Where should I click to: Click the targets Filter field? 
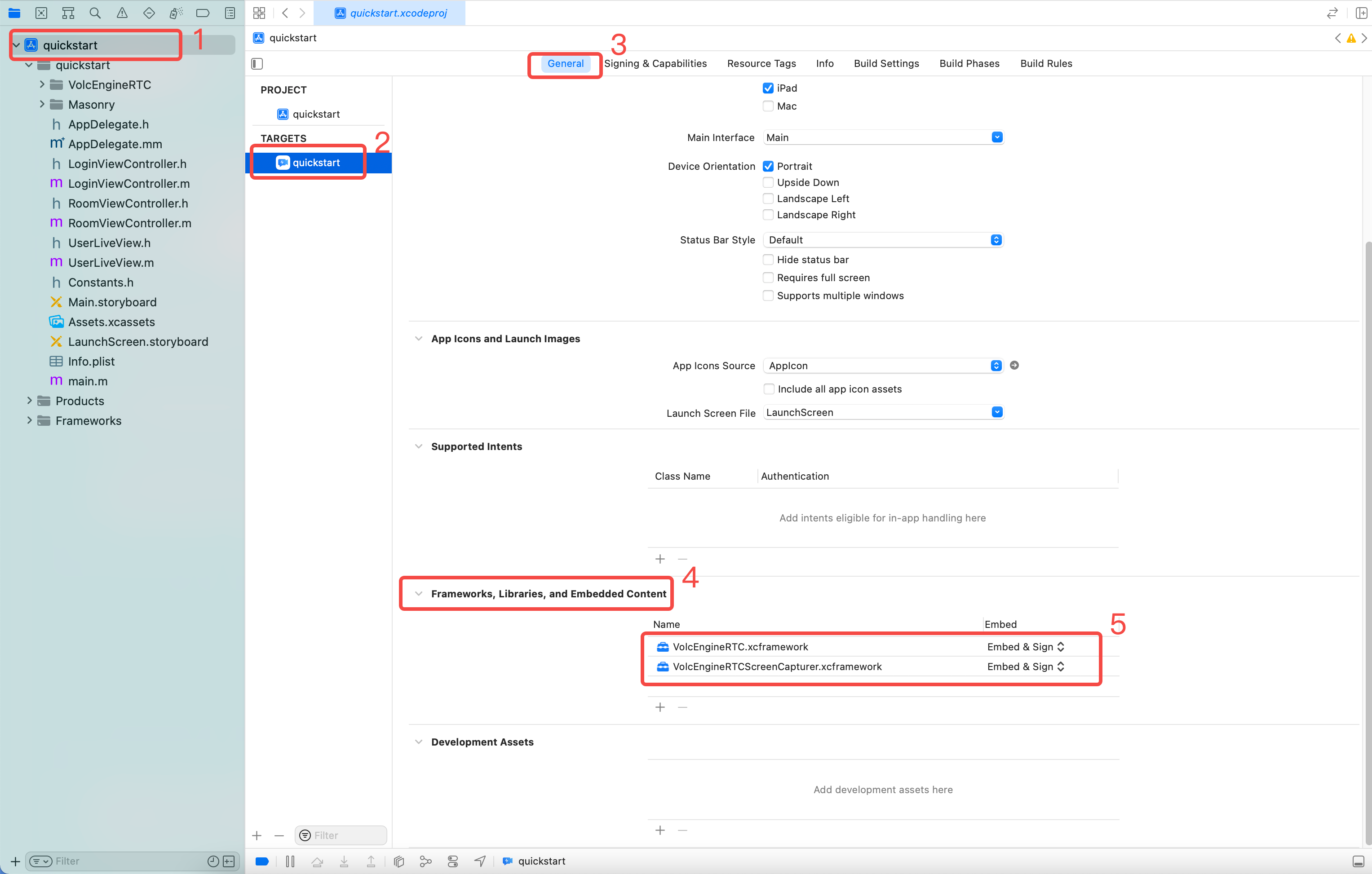341,834
